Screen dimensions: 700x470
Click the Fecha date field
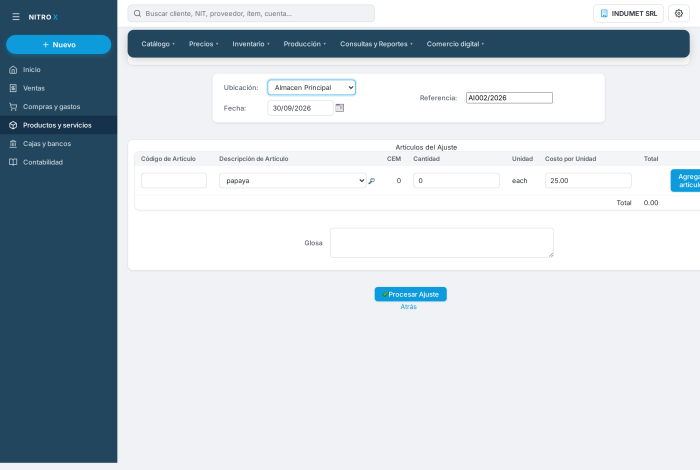click(300, 108)
